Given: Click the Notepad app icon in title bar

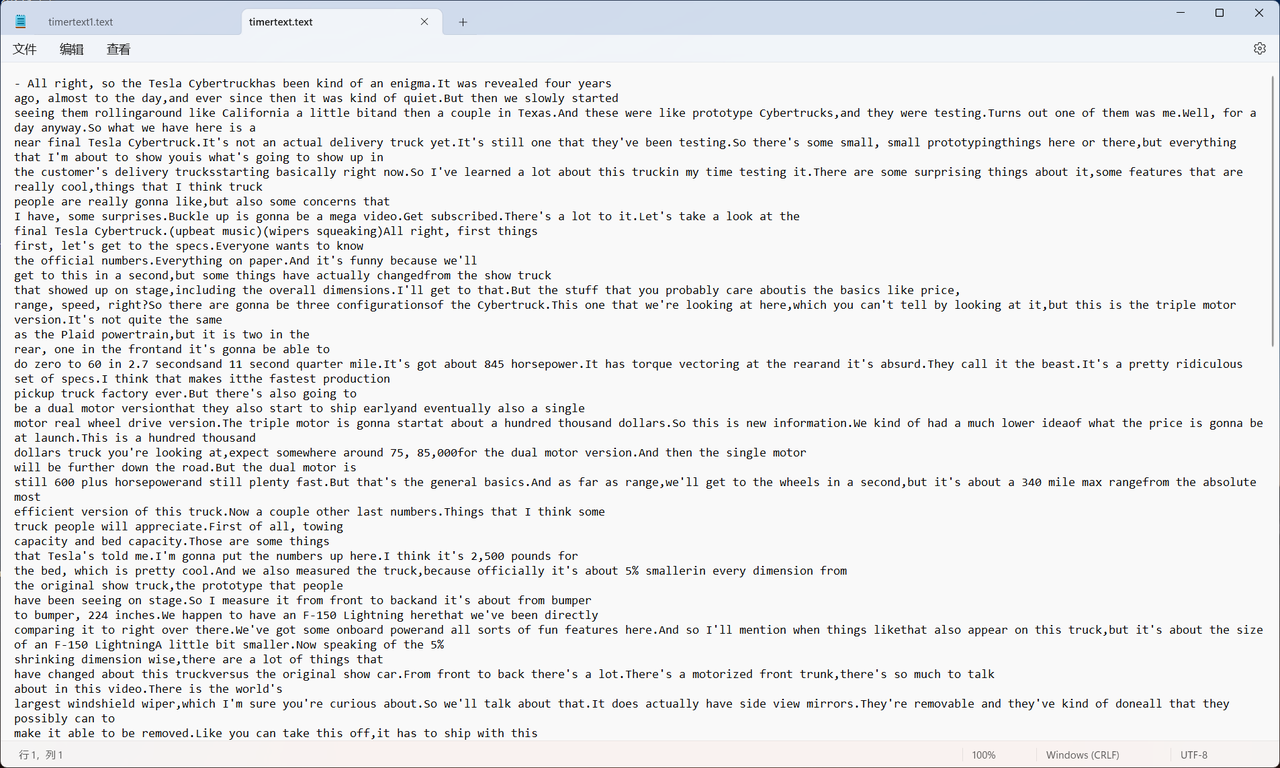Looking at the screenshot, I should pos(21,21).
